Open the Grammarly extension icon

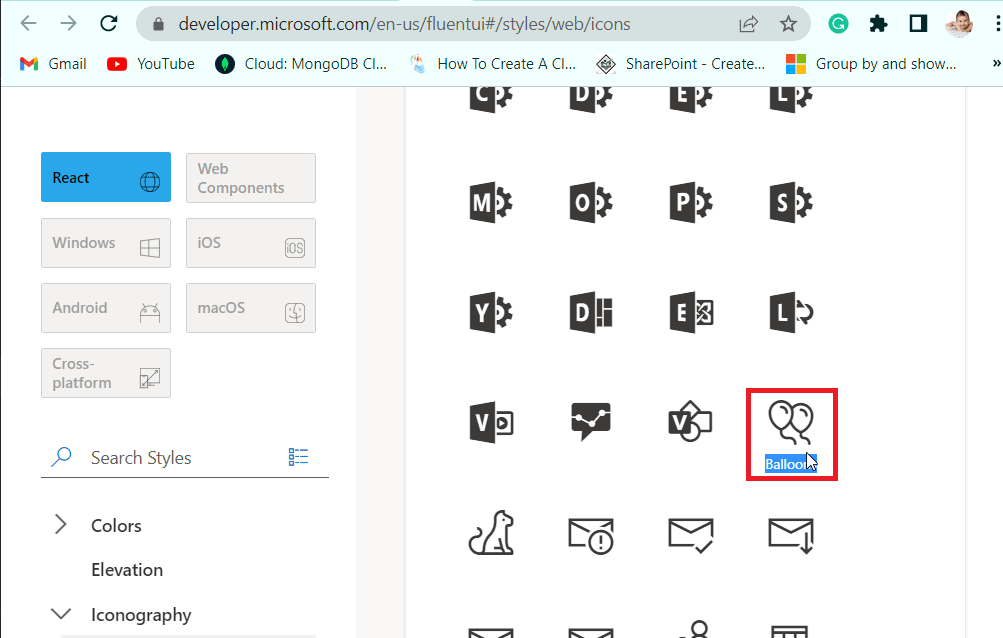[838, 24]
